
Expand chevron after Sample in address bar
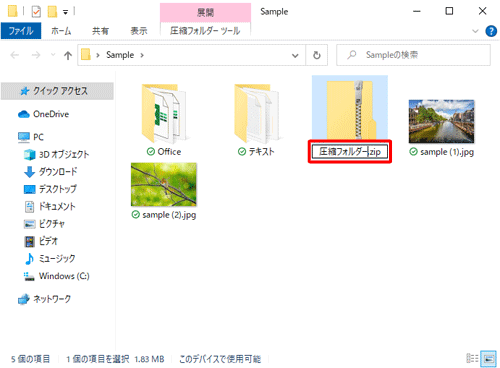(x=142, y=55)
